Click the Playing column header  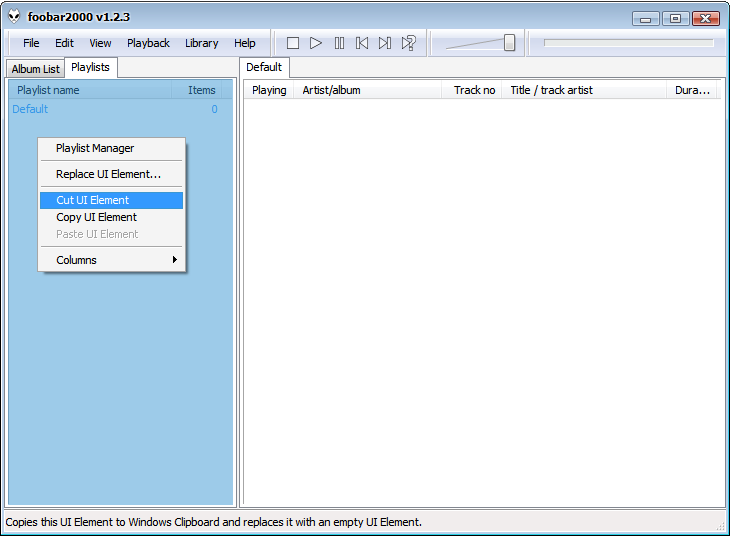click(269, 90)
